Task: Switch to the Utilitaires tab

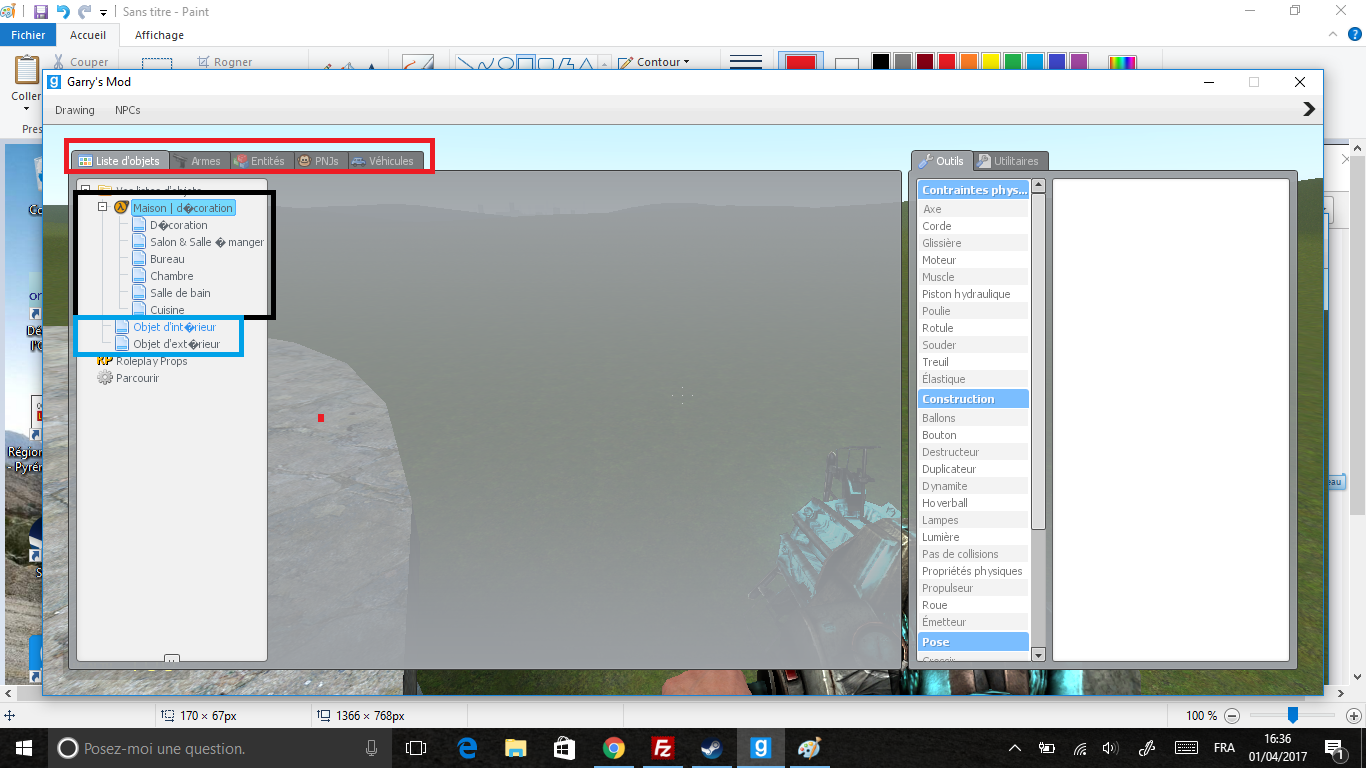Action: [x=1009, y=161]
